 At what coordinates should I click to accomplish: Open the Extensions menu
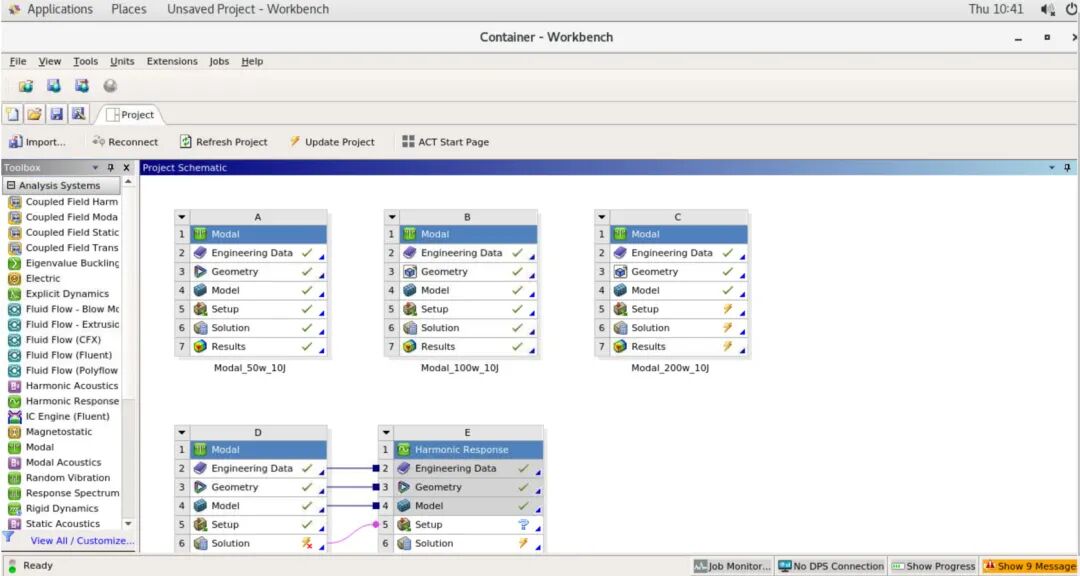[172, 61]
